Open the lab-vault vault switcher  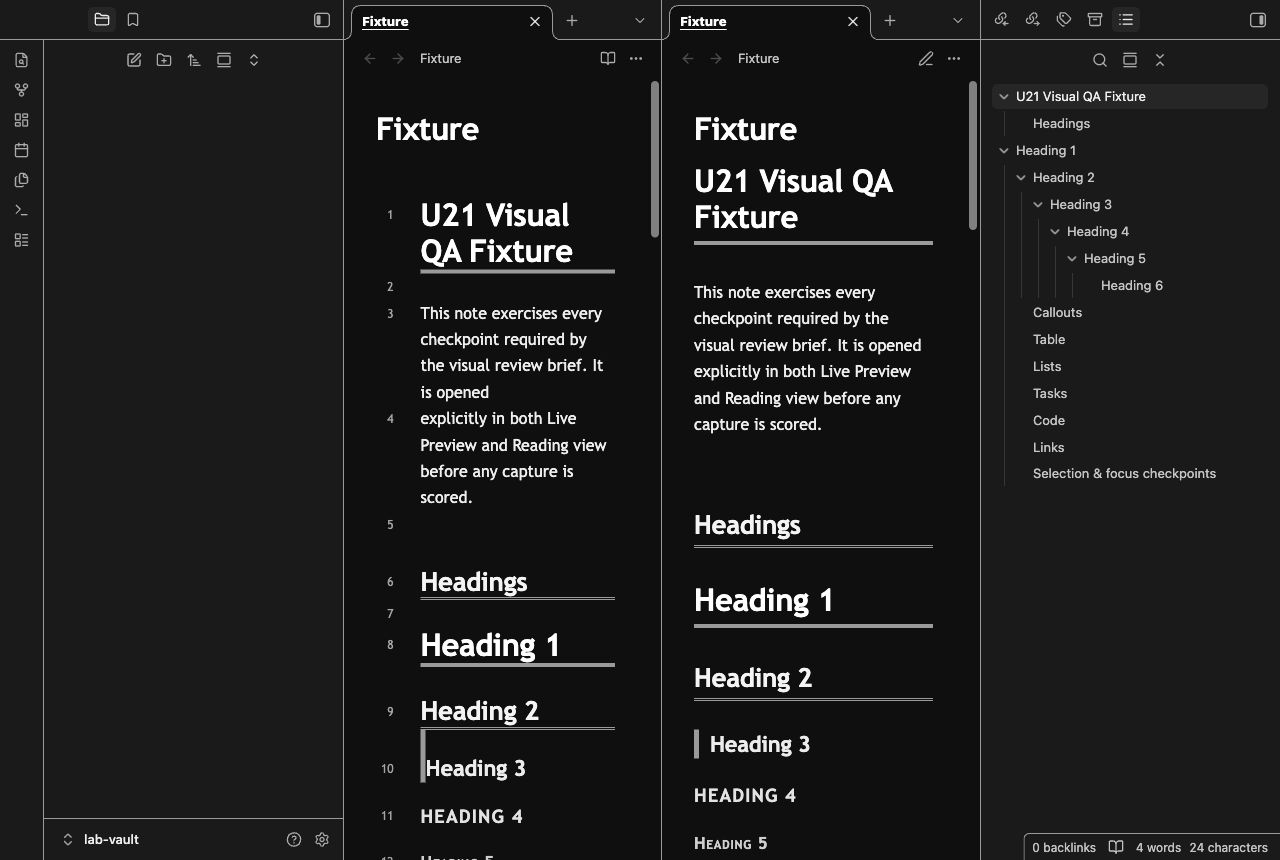(x=100, y=840)
